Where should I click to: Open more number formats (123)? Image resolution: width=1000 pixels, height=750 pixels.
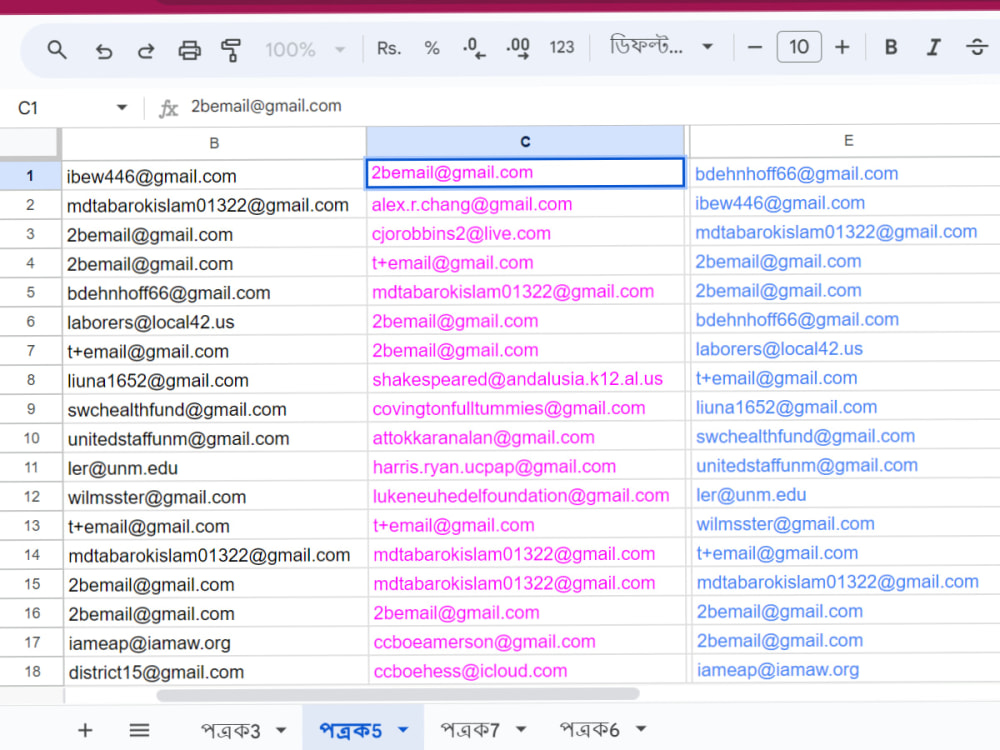tap(562, 48)
